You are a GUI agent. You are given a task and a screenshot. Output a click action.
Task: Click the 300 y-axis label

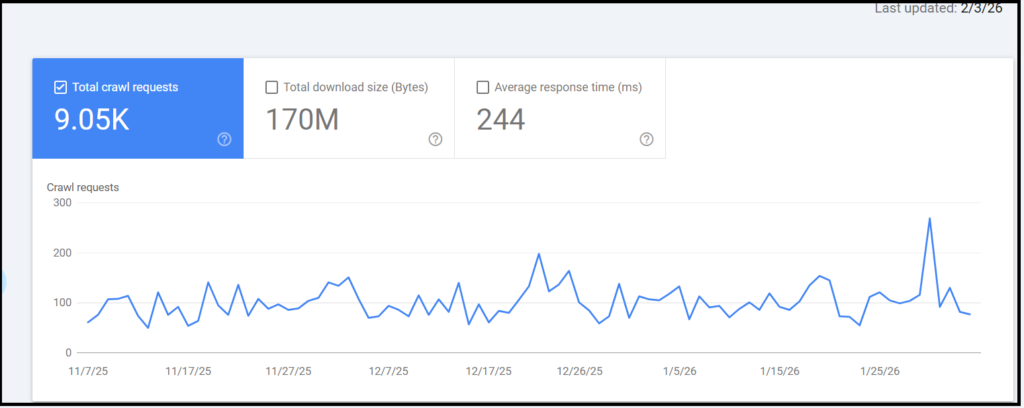coord(63,202)
